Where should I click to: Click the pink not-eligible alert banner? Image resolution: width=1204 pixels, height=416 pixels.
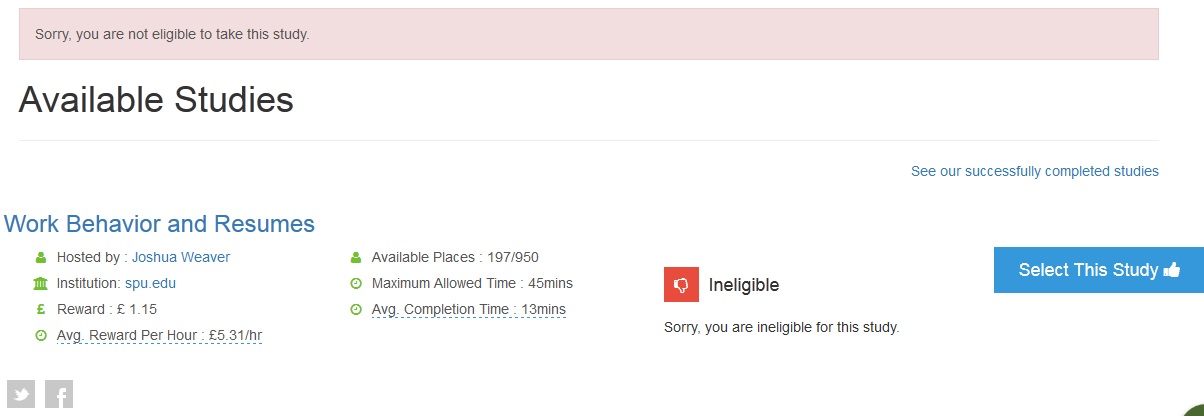tap(588, 34)
